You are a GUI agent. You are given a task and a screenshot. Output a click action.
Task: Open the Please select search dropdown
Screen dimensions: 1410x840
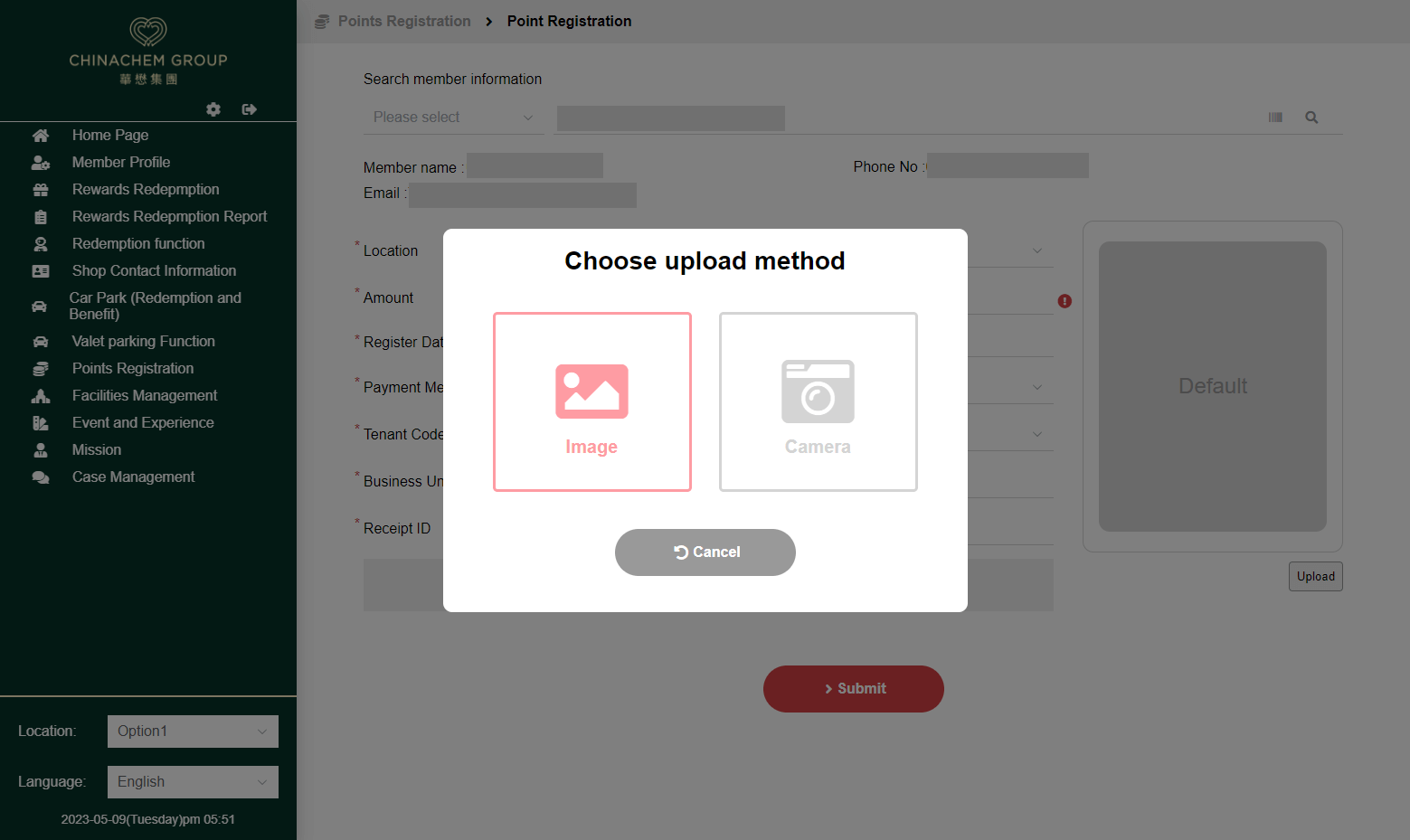pyautogui.click(x=453, y=118)
